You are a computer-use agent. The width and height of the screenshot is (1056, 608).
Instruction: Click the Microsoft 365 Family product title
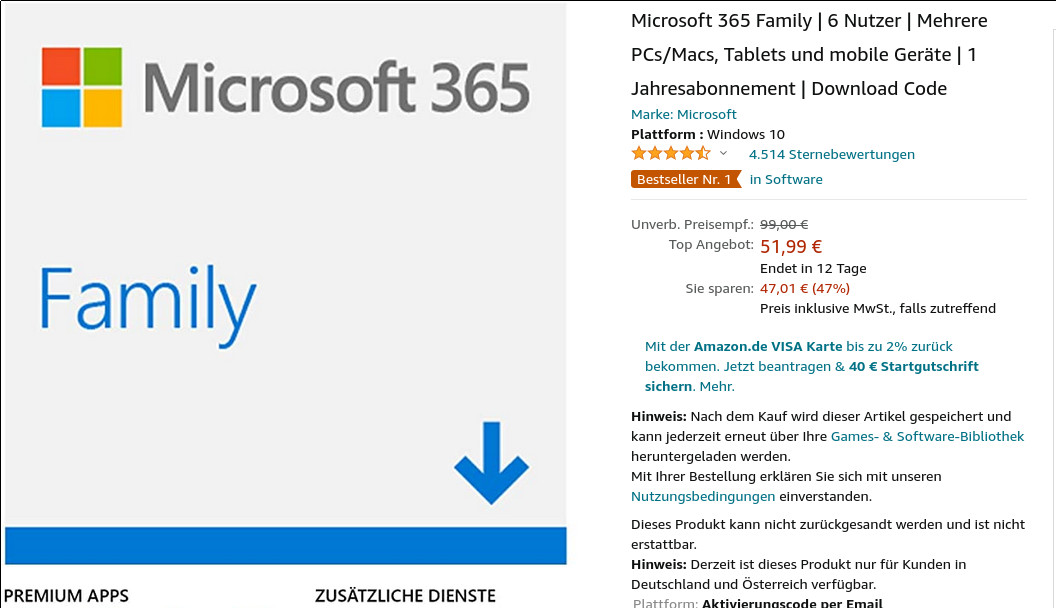coord(808,54)
